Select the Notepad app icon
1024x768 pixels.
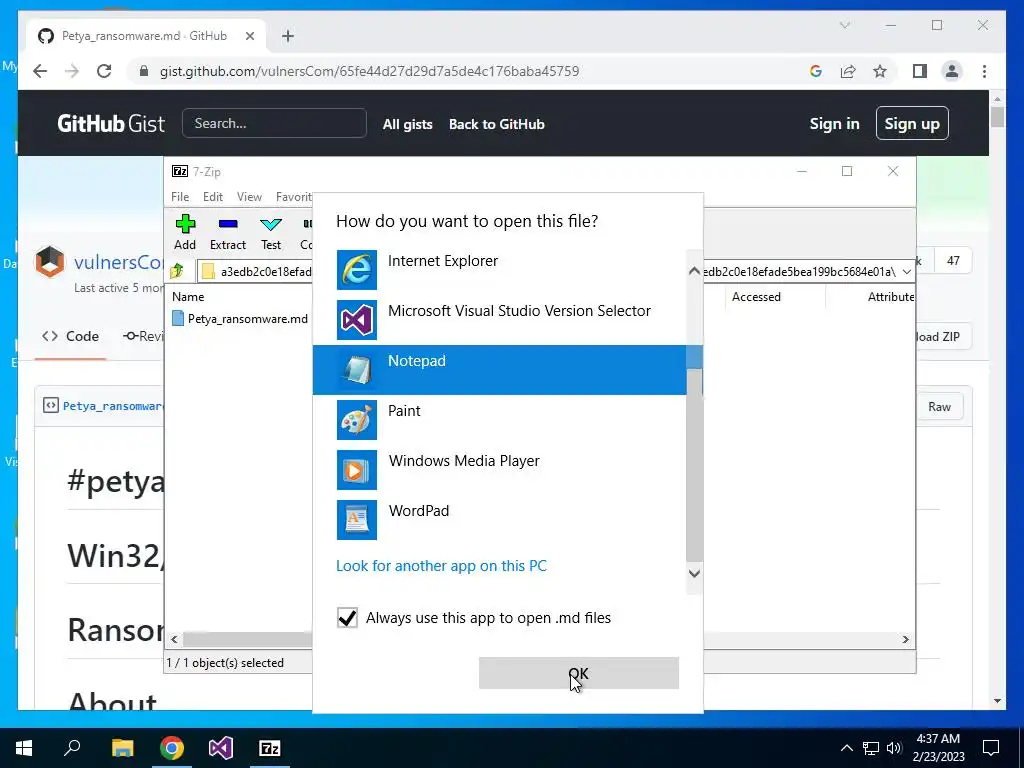coord(357,370)
